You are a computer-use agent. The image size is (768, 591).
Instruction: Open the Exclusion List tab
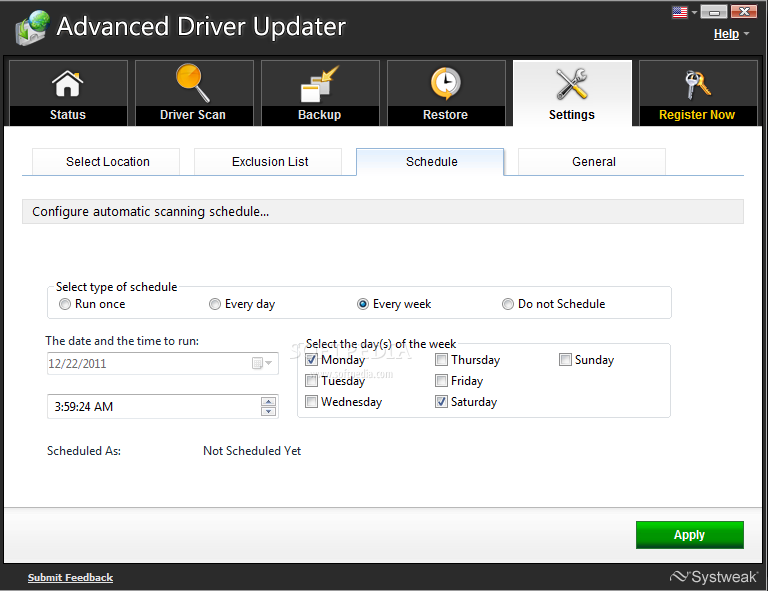point(268,162)
